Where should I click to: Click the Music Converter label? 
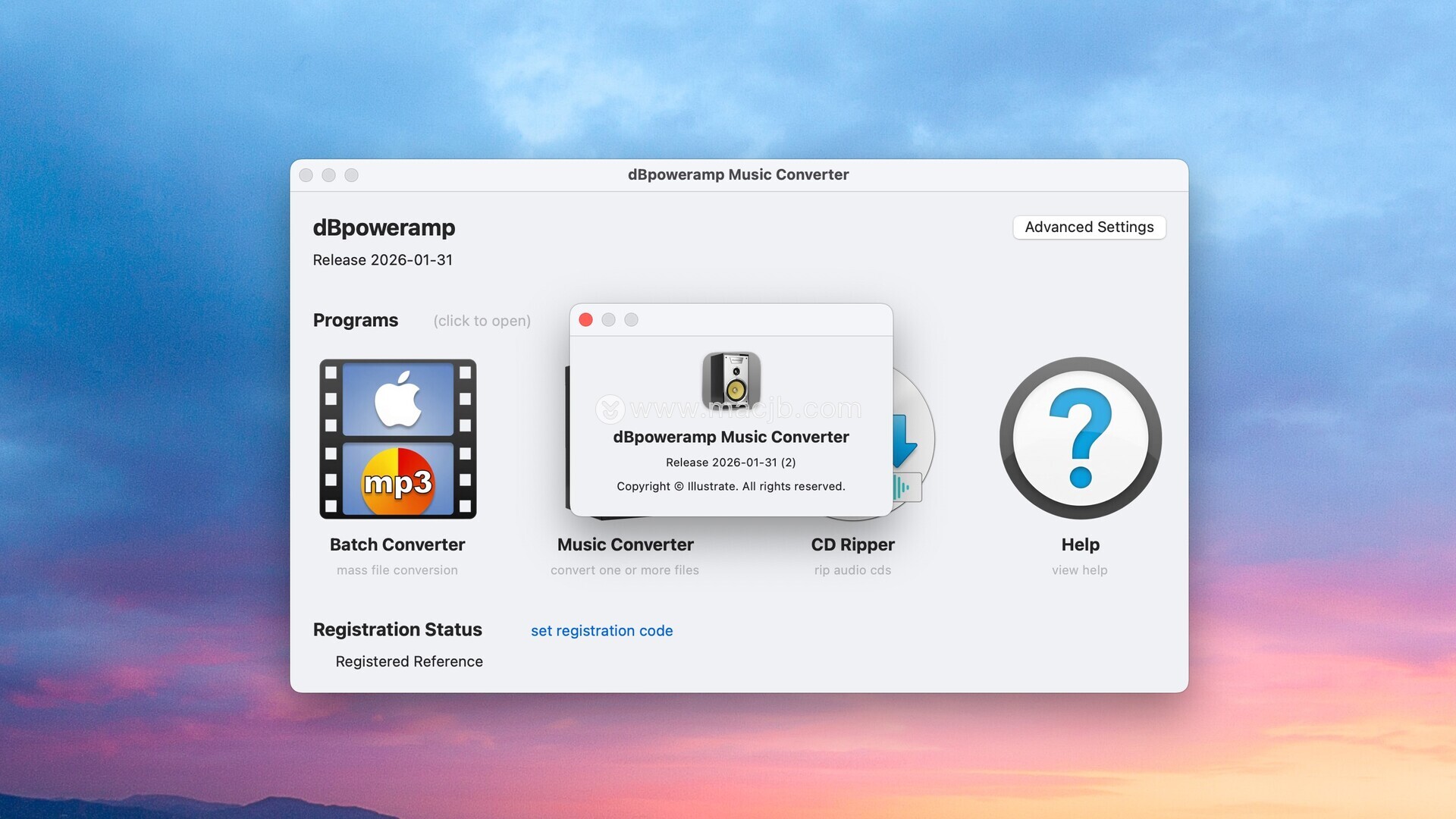(625, 544)
